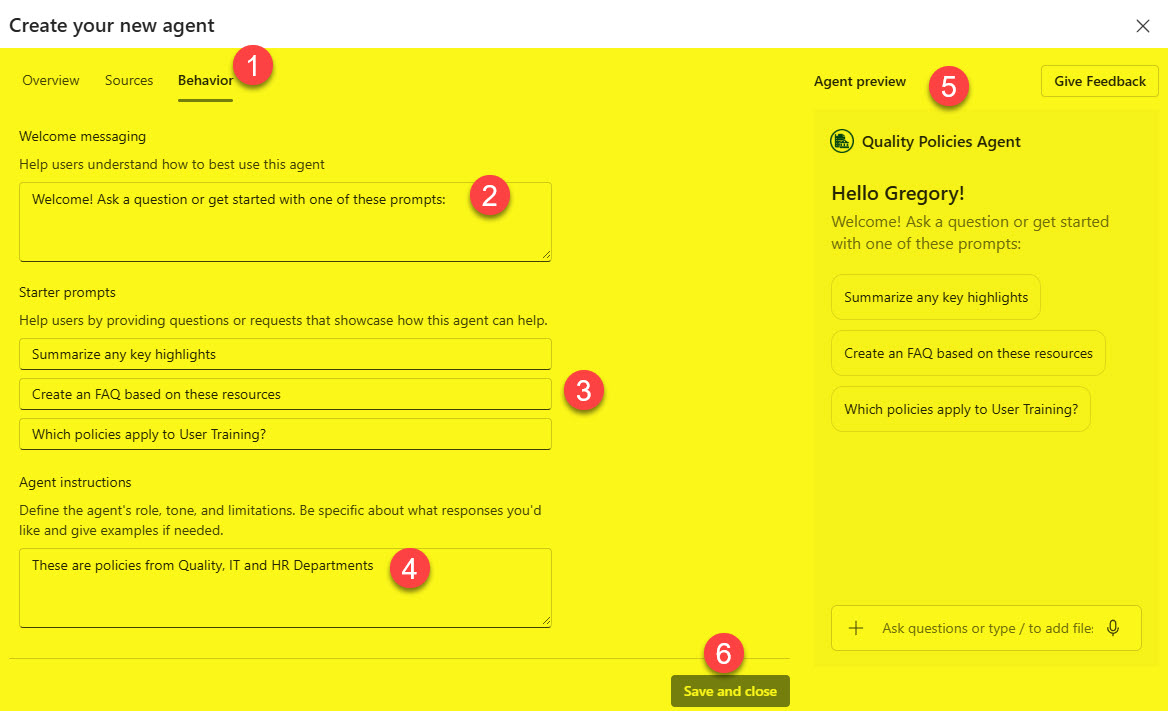Click the Welcome messaging text box
1168x711 pixels.
[x=285, y=220]
